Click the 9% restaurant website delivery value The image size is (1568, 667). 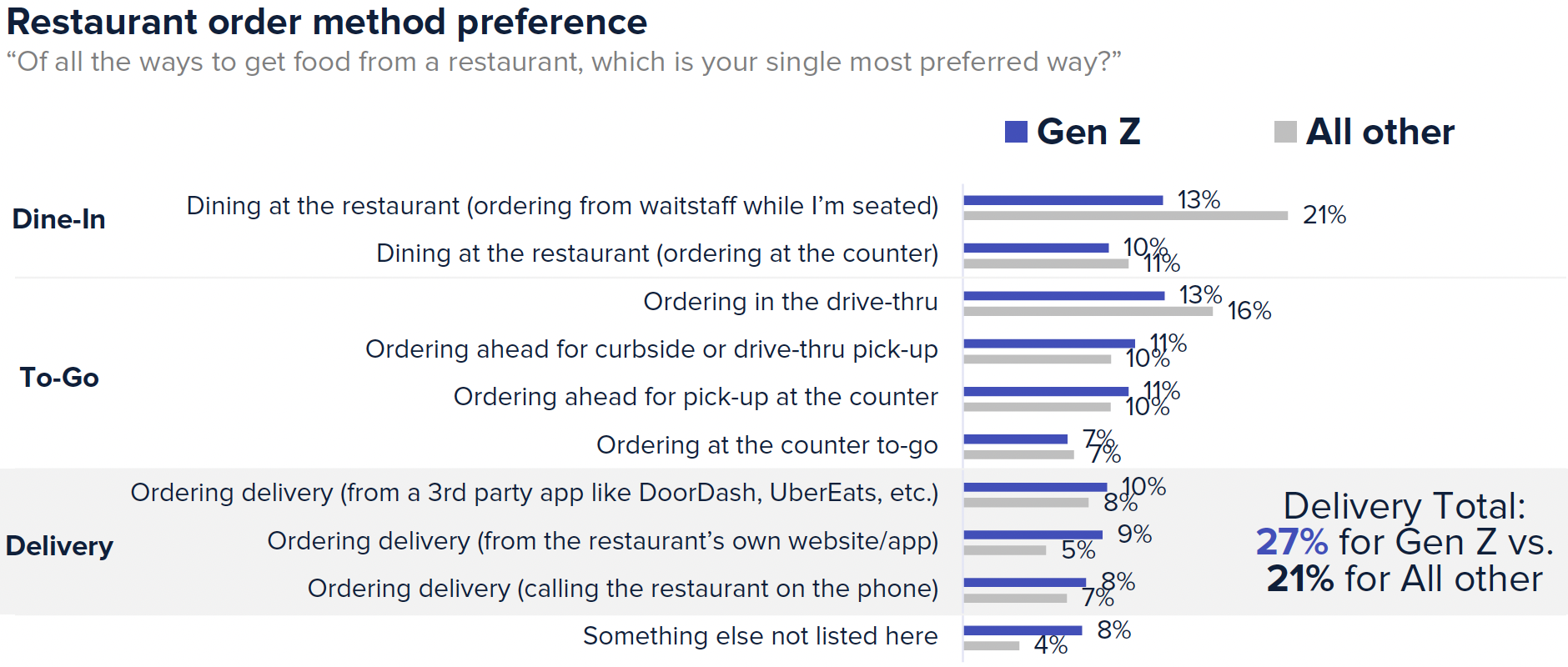coord(1134,534)
